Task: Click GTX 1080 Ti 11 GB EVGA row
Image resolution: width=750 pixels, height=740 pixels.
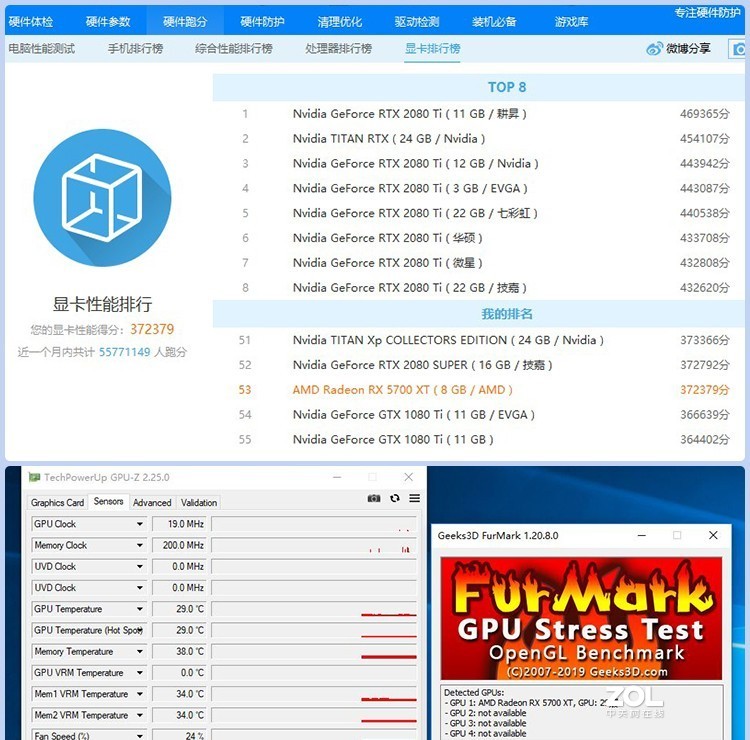Action: [x=479, y=415]
